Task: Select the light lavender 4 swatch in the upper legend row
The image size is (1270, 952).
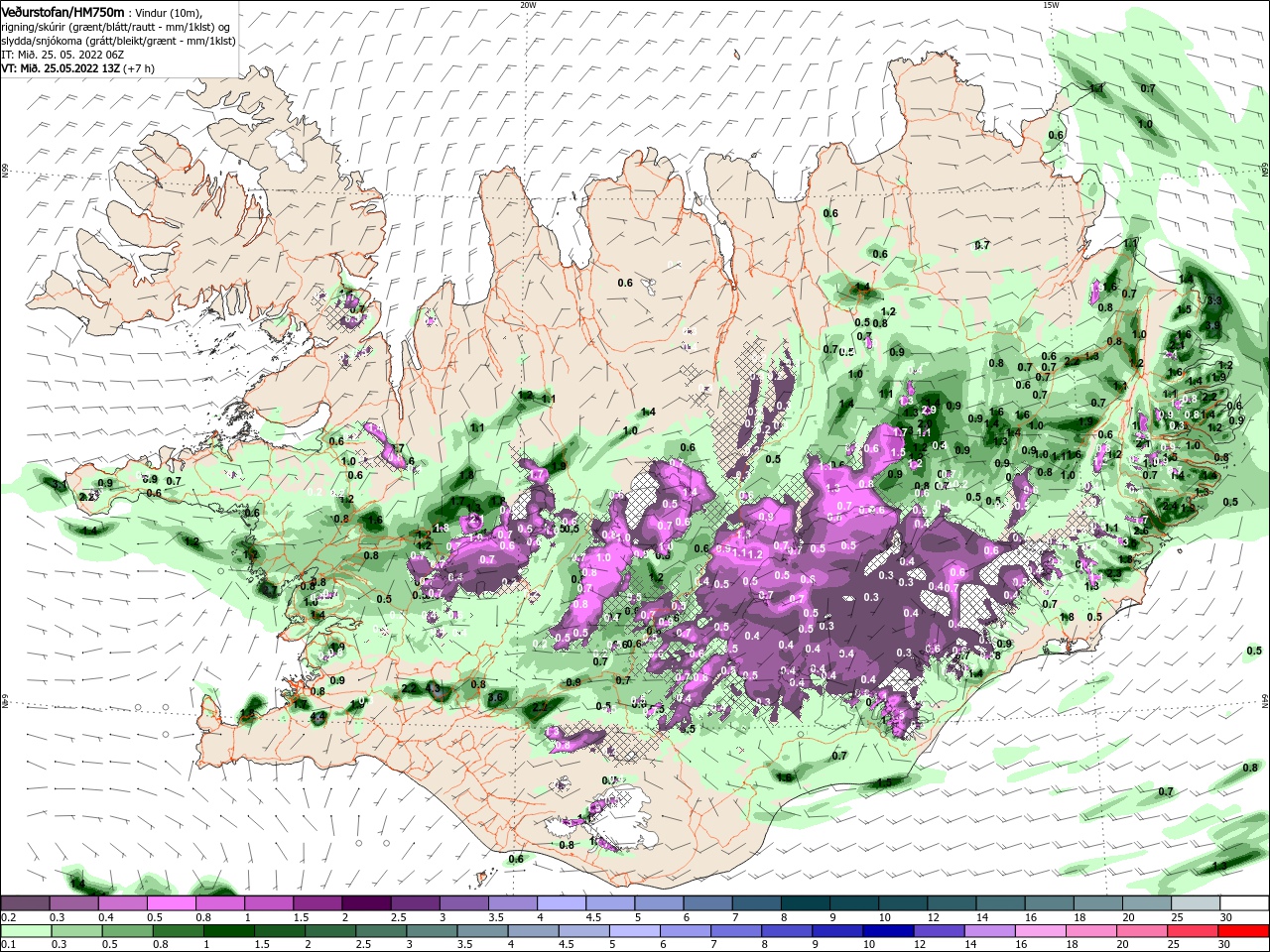Action: tap(562, 903)
